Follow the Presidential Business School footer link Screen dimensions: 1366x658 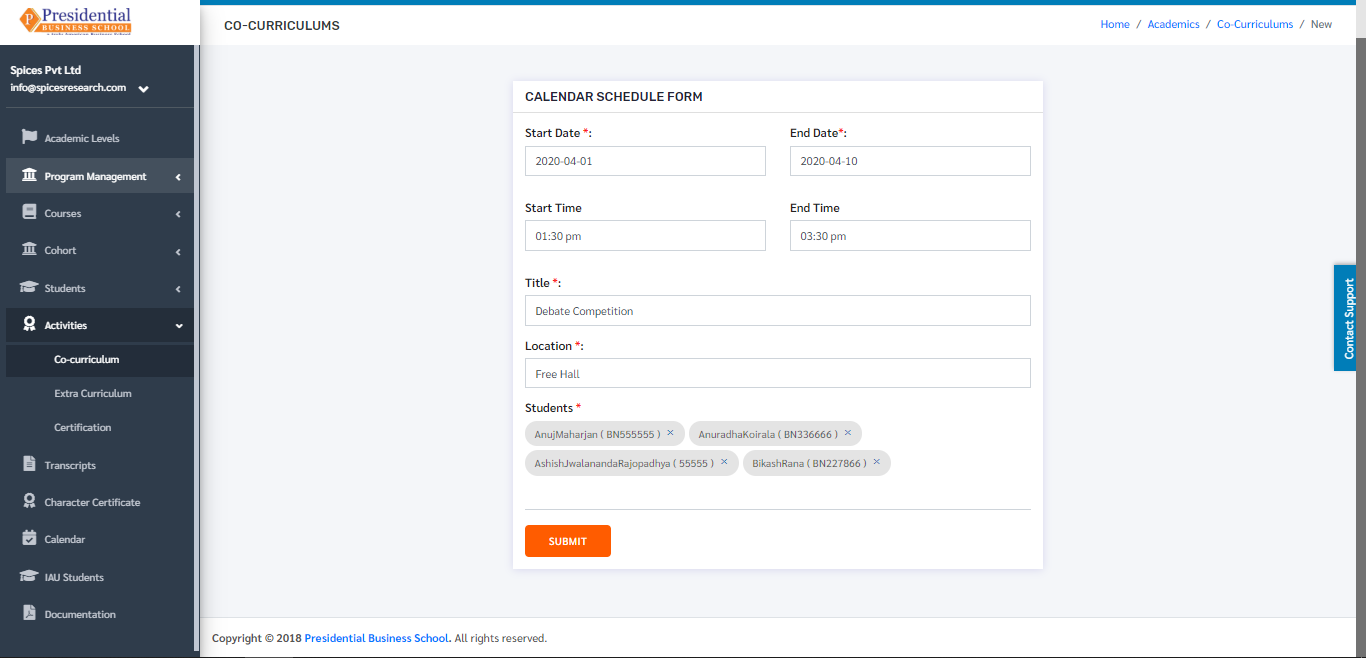point(377,638)
